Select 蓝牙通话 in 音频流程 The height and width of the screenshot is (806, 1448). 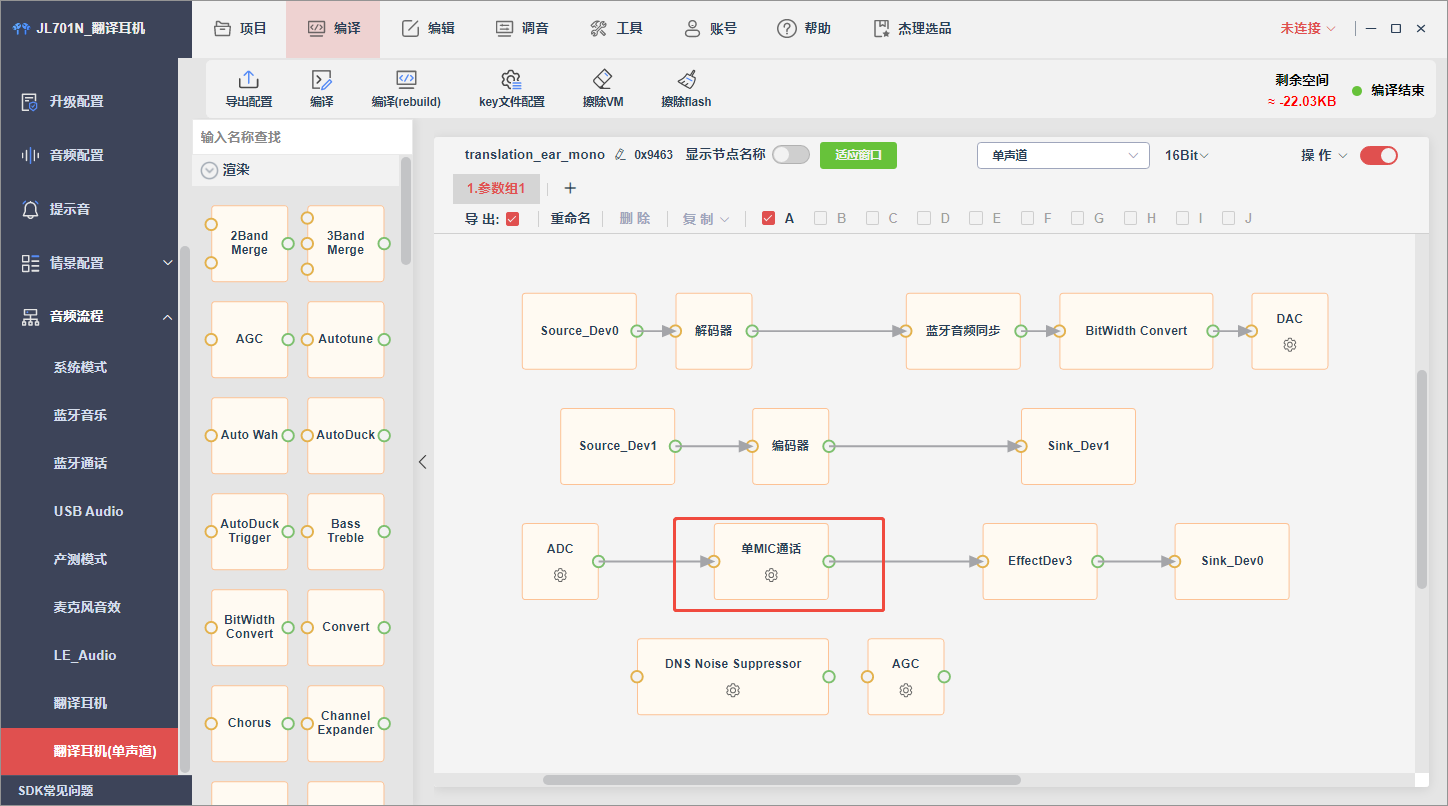tap(80, 463)
